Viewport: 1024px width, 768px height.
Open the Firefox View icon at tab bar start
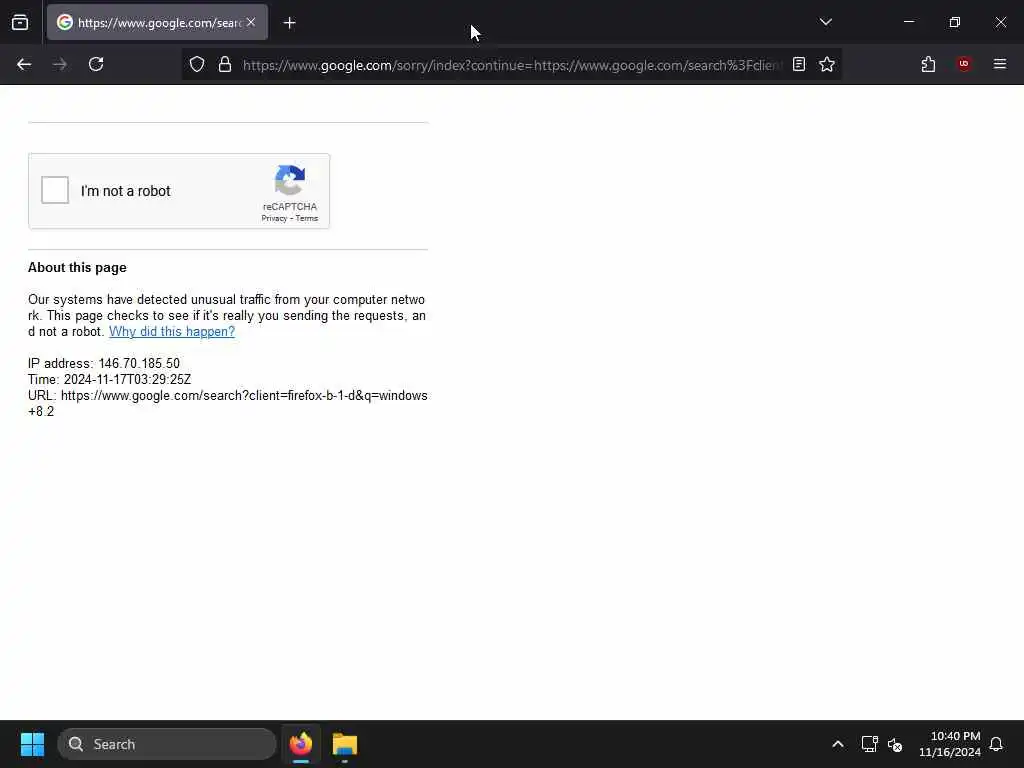(x=20, y=22)
